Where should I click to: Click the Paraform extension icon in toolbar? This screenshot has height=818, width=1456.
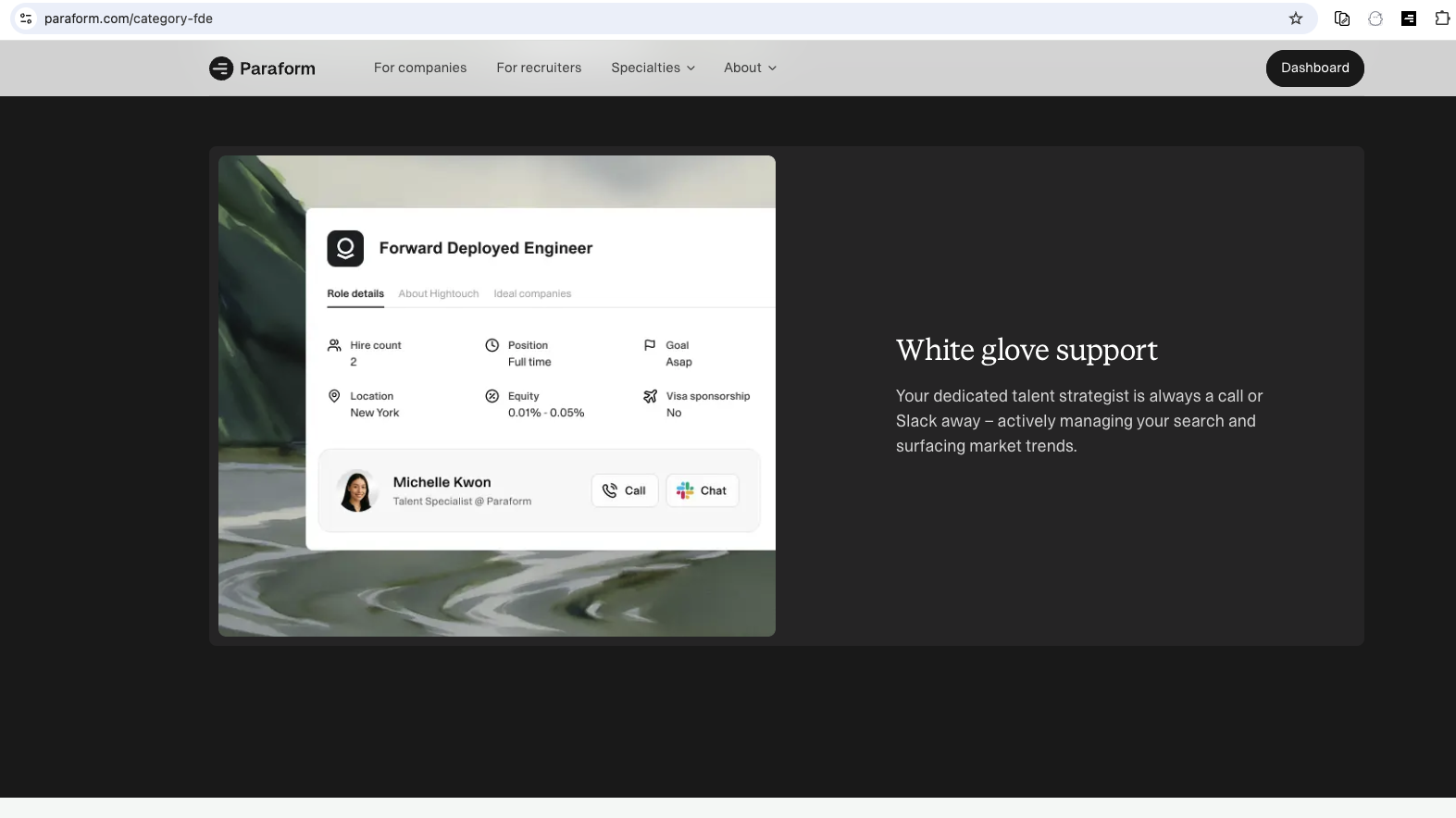(1409, 19)
